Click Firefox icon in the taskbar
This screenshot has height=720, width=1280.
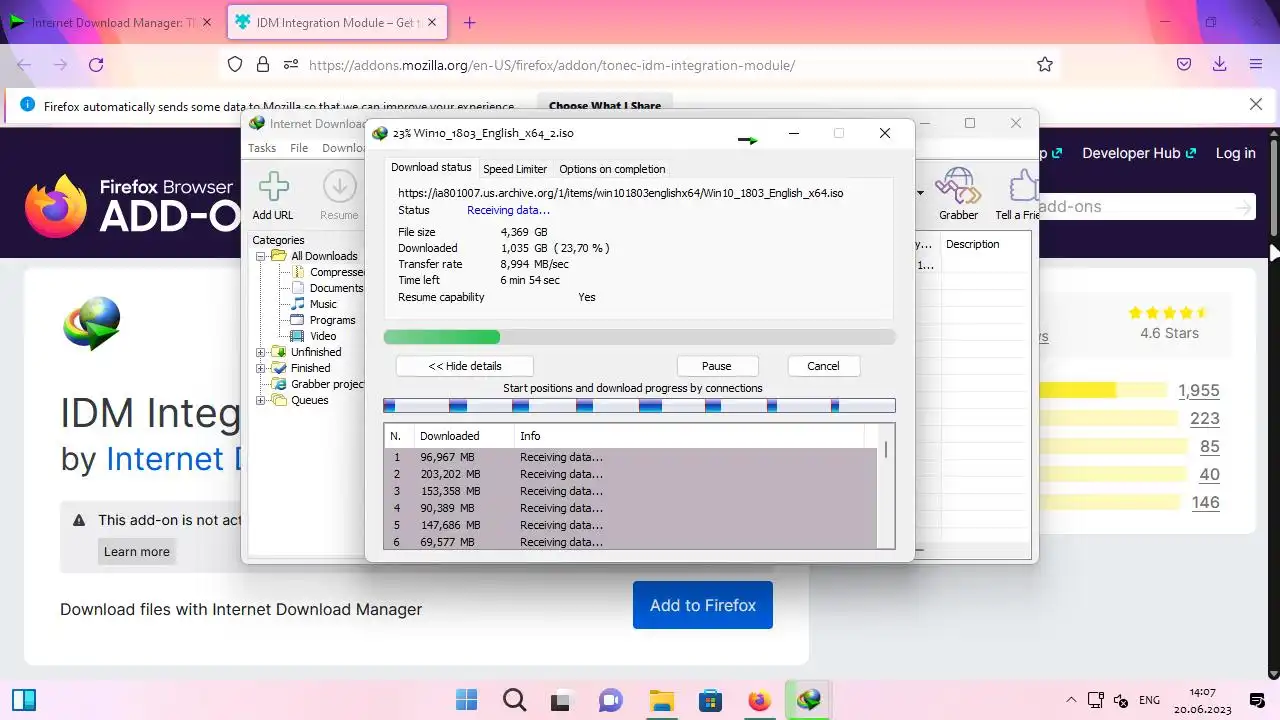(759, 700)
